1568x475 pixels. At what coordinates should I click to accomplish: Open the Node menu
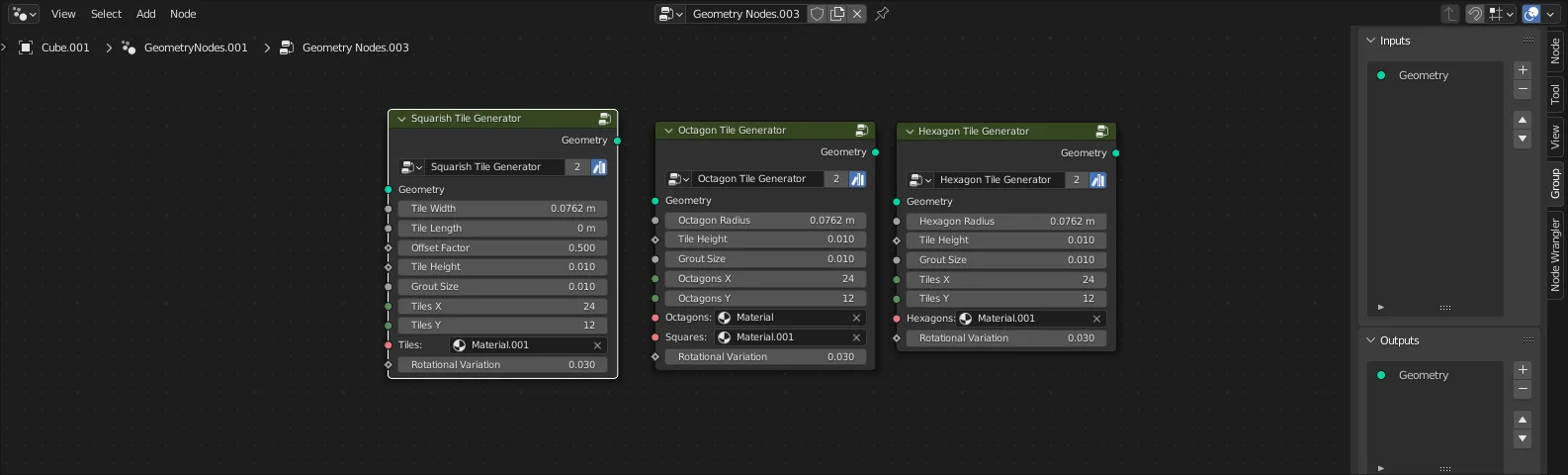(x=183, y=14)
